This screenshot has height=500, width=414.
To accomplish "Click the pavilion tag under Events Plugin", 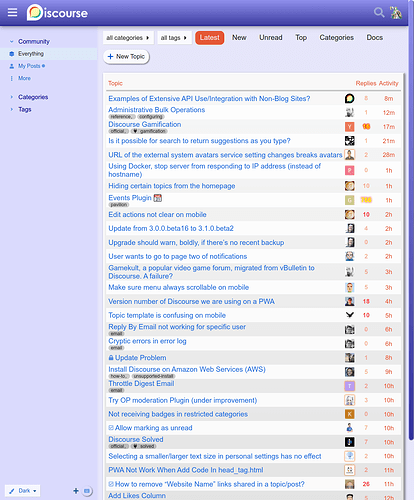I will pyautogui.click(x=119, y=205).
